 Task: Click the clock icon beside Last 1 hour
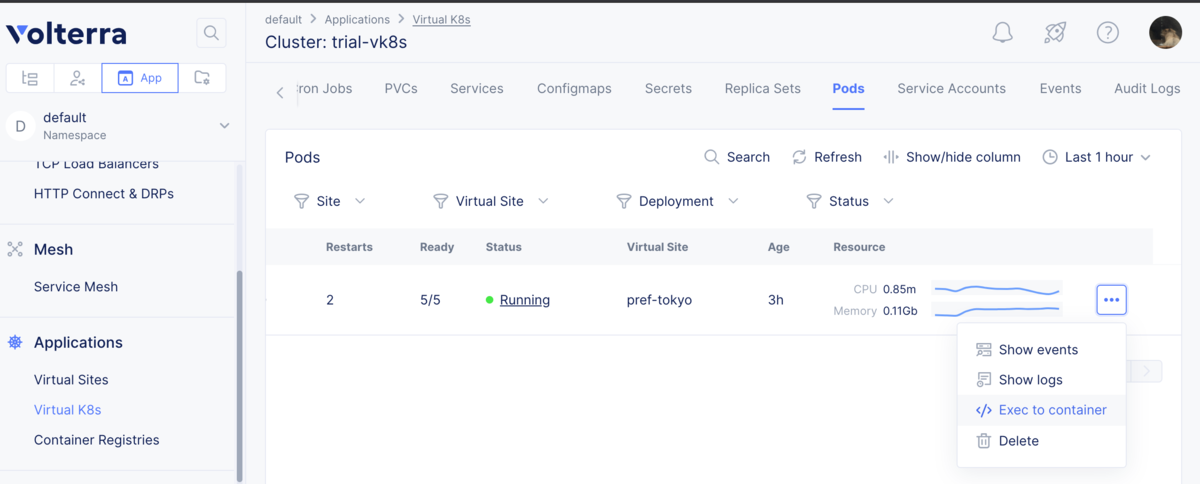coord(1050,157)
